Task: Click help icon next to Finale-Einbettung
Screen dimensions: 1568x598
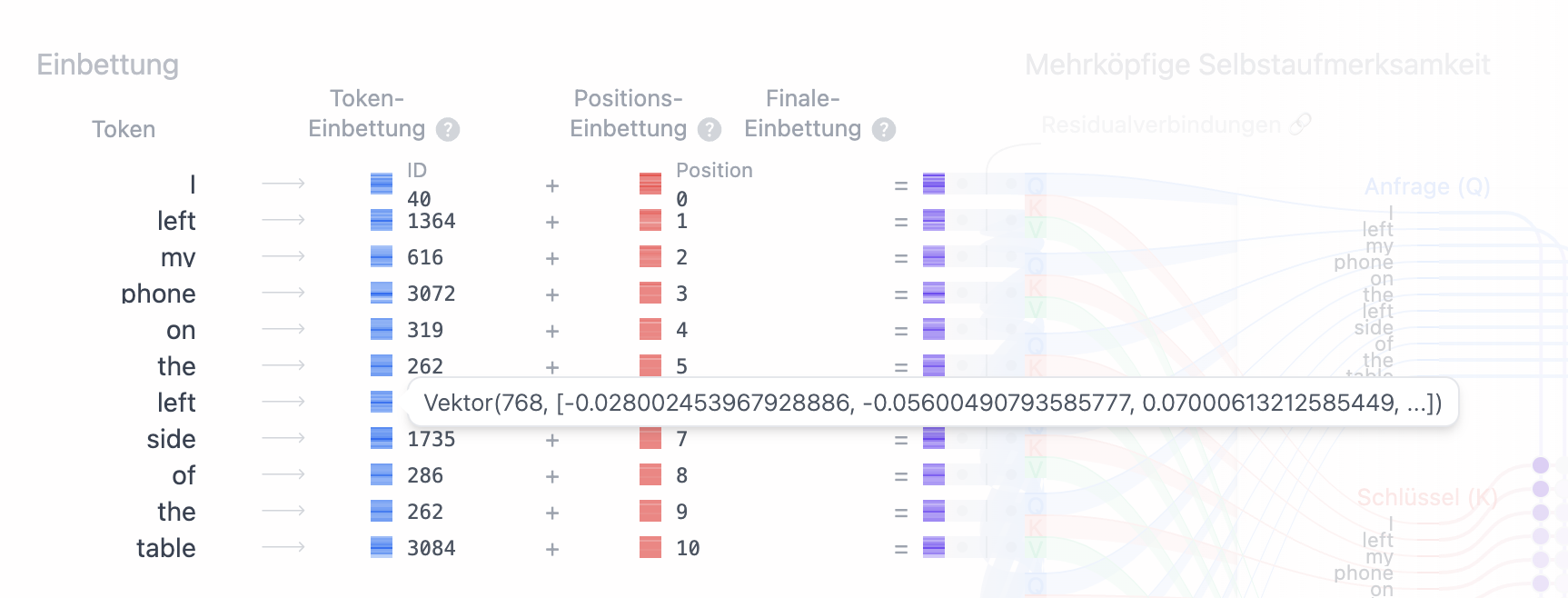Action: pyautogui.click(x=884, y=130)
